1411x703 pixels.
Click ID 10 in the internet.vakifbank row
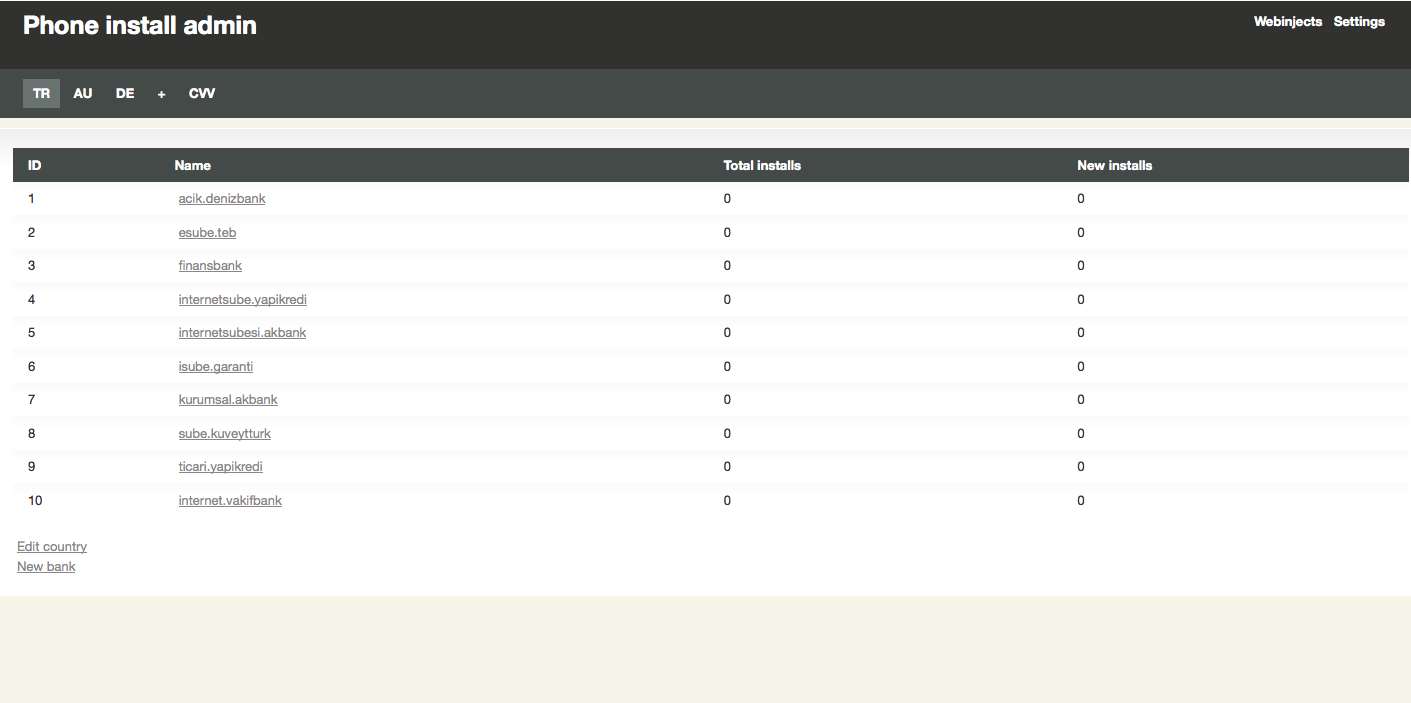click(x=35, y=500)
